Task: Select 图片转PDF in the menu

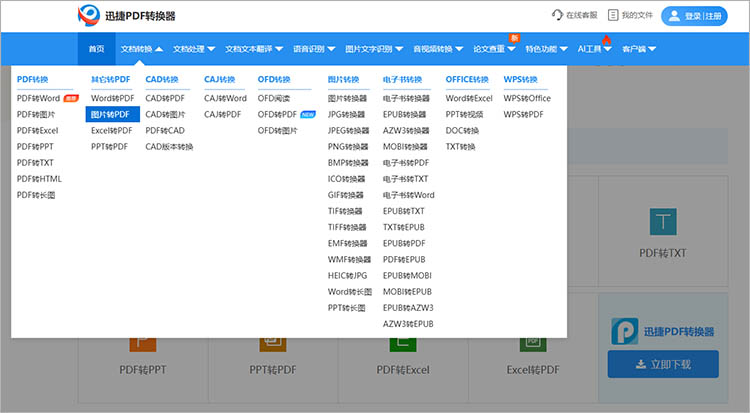Action: pyautogui.click(x=110, y=114)
